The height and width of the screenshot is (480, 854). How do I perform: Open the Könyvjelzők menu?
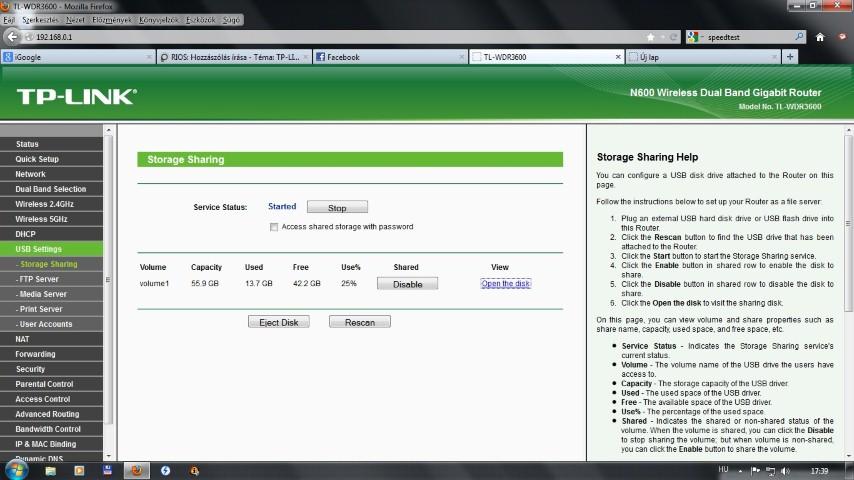click(158, 20)
